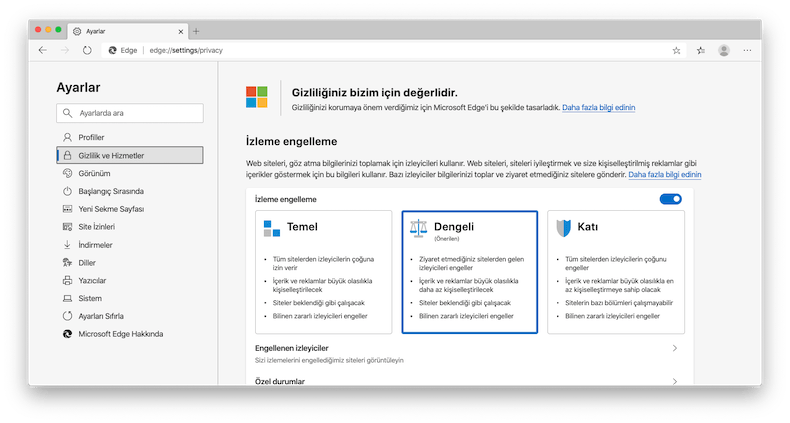The height and width of the screenshot is (423, 790).
Task: Click Daha fazla bilgi edinin link in header
Action: 598,107
